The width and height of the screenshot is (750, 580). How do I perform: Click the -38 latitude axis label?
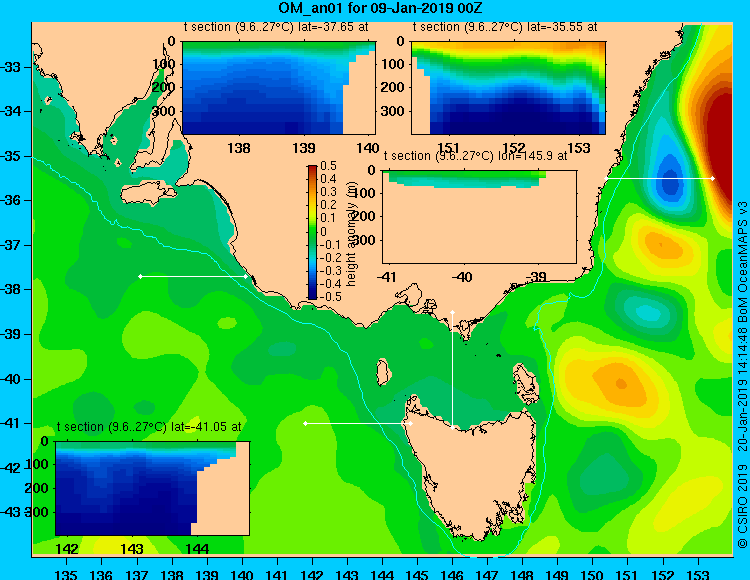tap(11, 289)
